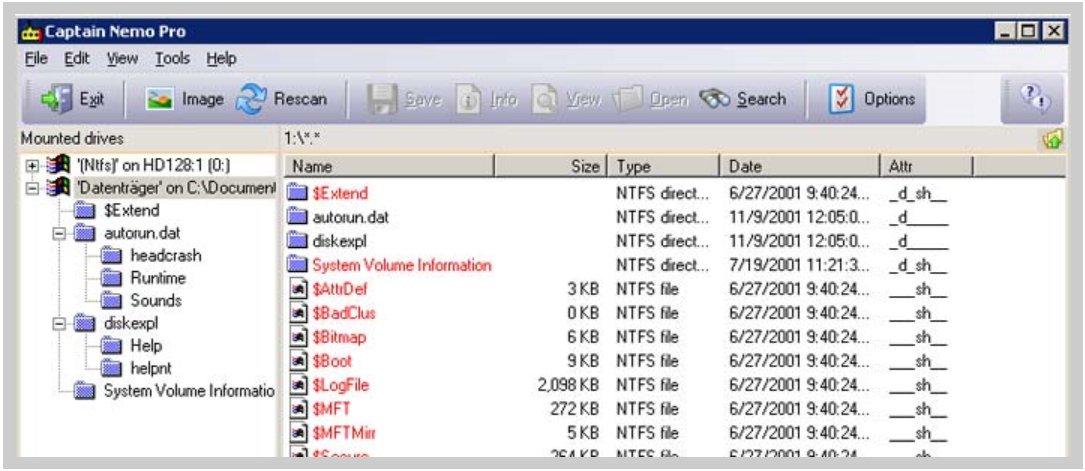Select the Runtime folder in tree
This screenshot has width=1085, height=471.
[x=158, y=278]
